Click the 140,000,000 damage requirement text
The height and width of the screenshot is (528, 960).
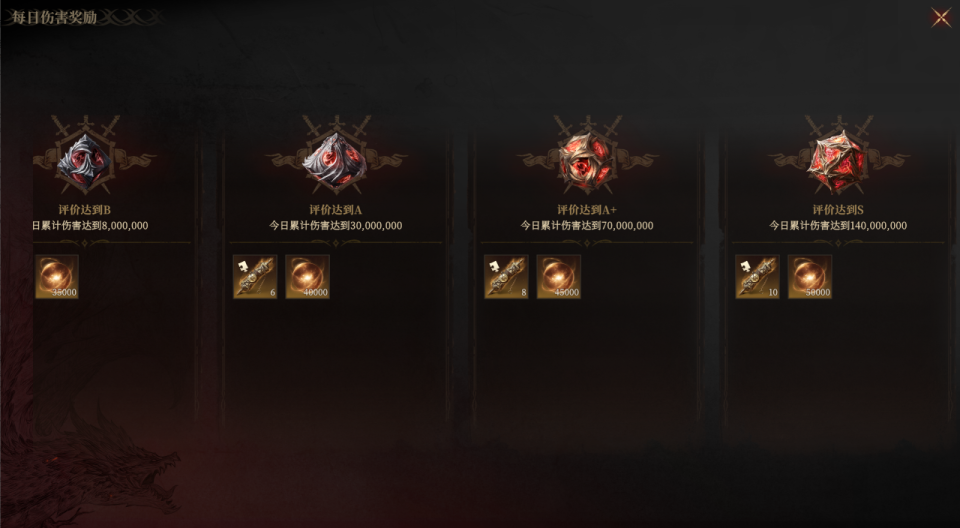point(838,226)
